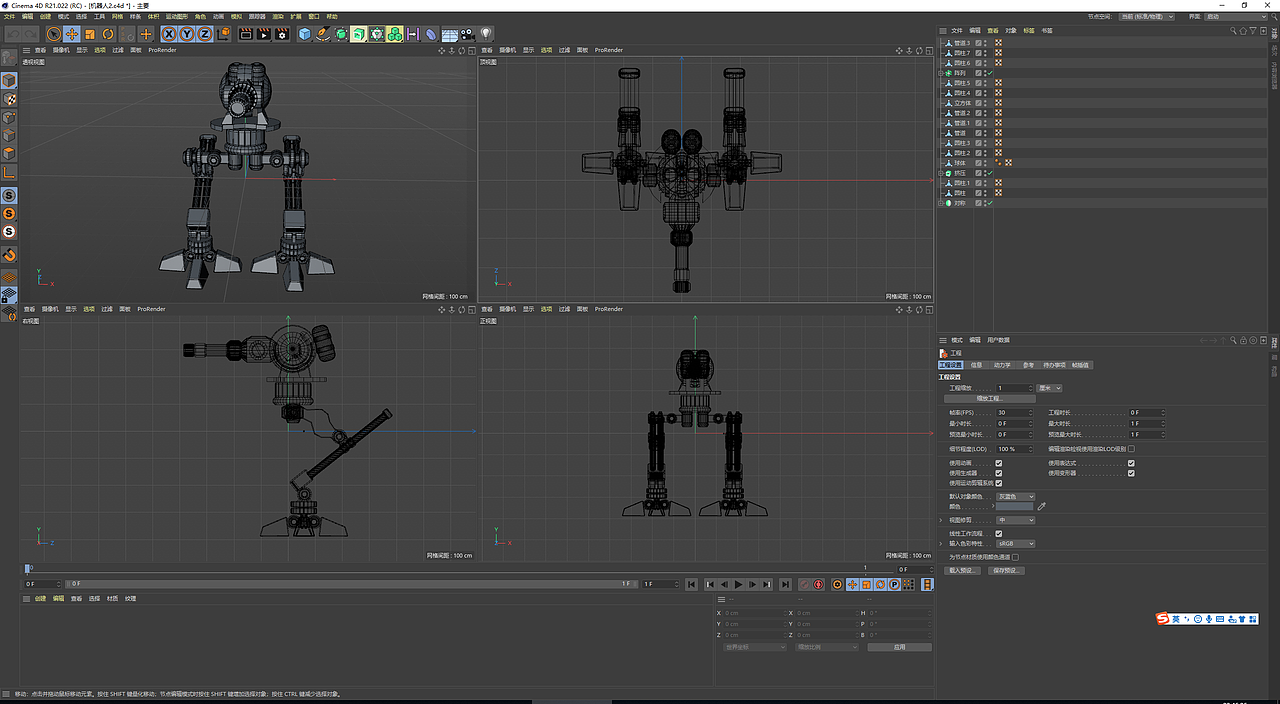Toggle 使用运动剪辑系统 checkbox
The image size is (1280, 704).
click(x=999, y=483)
